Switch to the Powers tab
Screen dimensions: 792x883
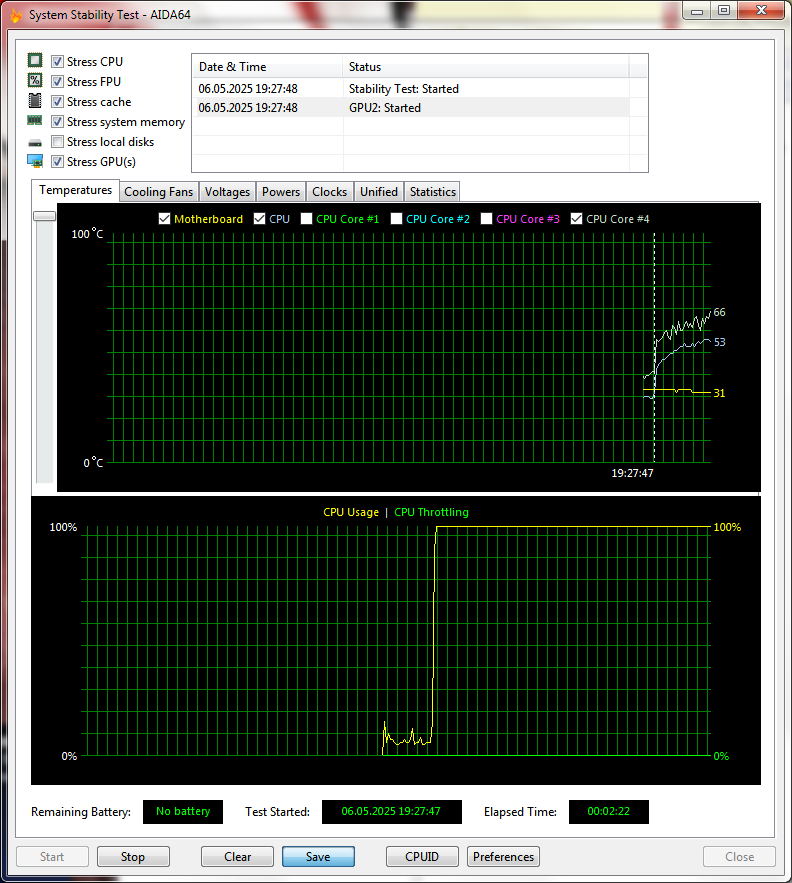(x=281, y=192)
